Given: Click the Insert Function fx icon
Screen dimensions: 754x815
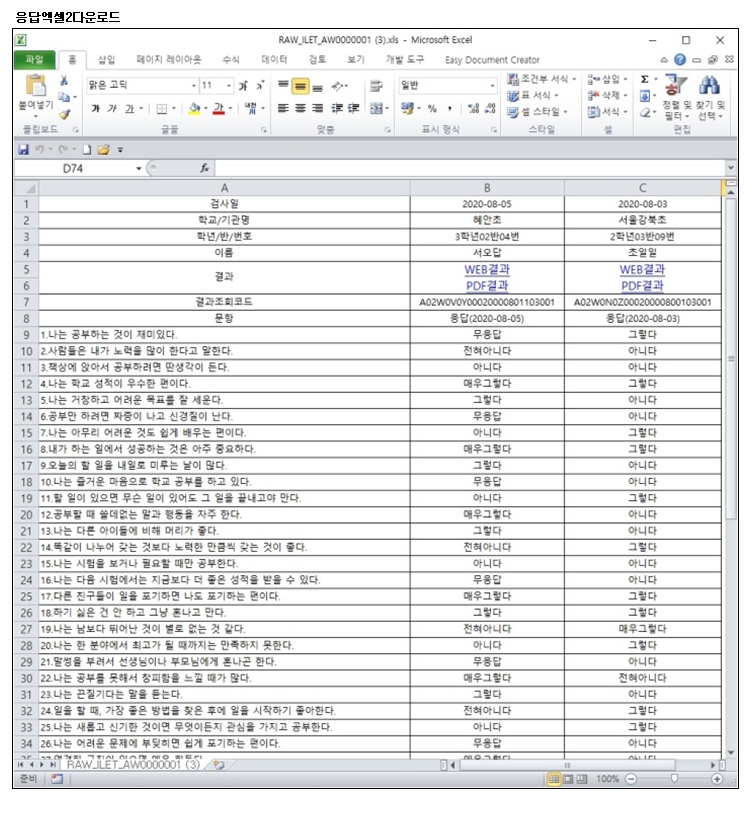Looking at the screenshot, I should point(205,169).
